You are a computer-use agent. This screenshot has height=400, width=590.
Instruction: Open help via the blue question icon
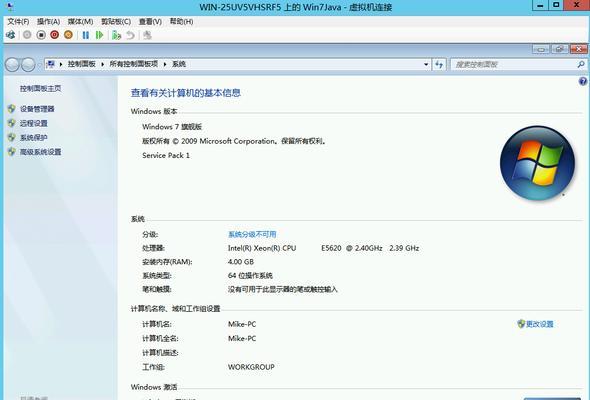tap(583, 81)
